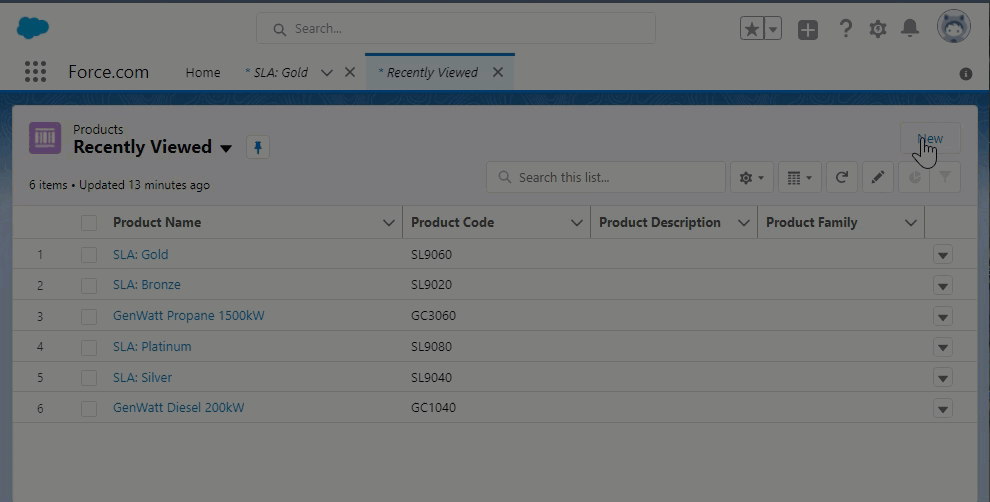Go to the Home tab
Viewport: 990px width, 502px height.
click(203, 72)
